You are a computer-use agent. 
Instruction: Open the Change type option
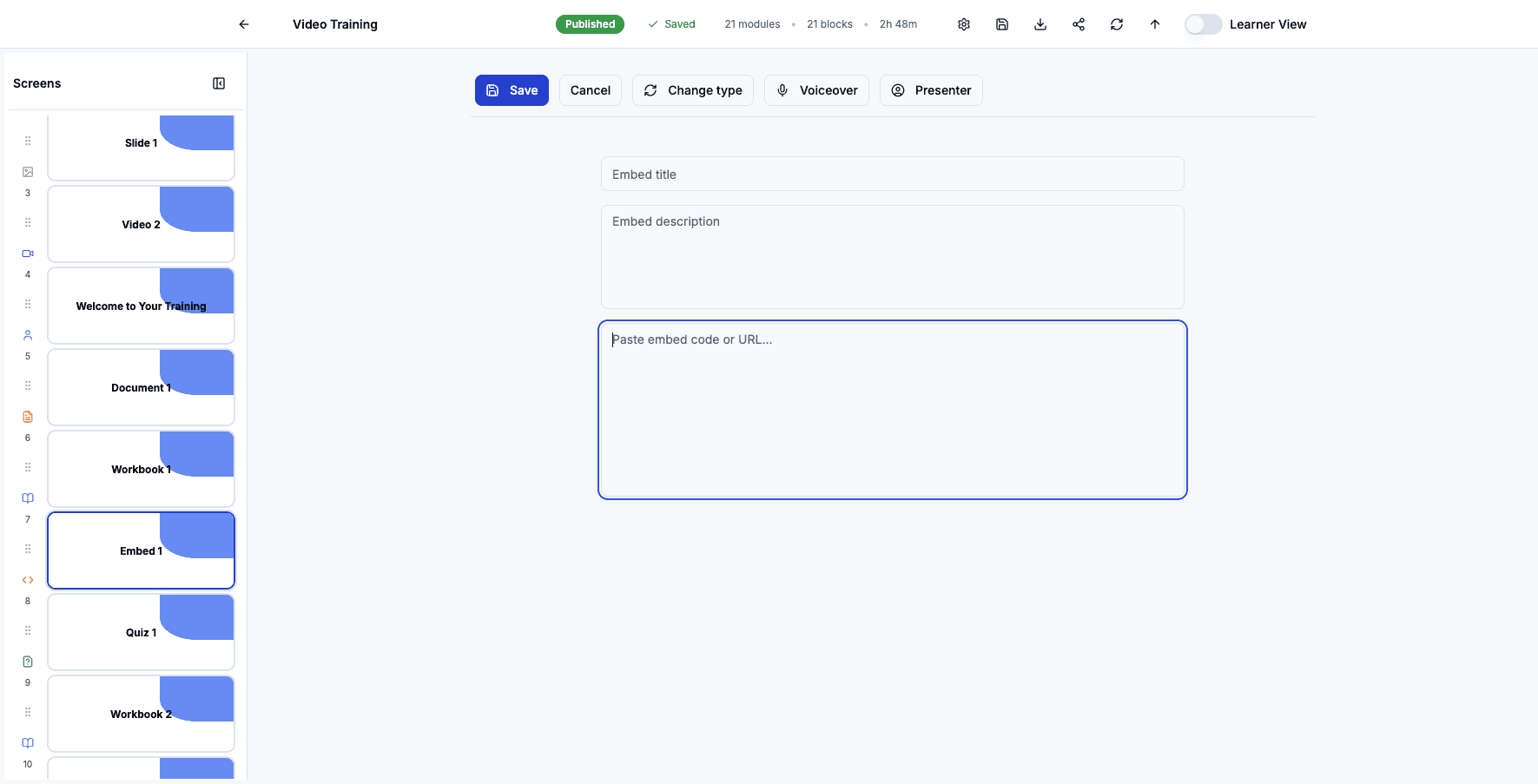click(x=692, y=90)
